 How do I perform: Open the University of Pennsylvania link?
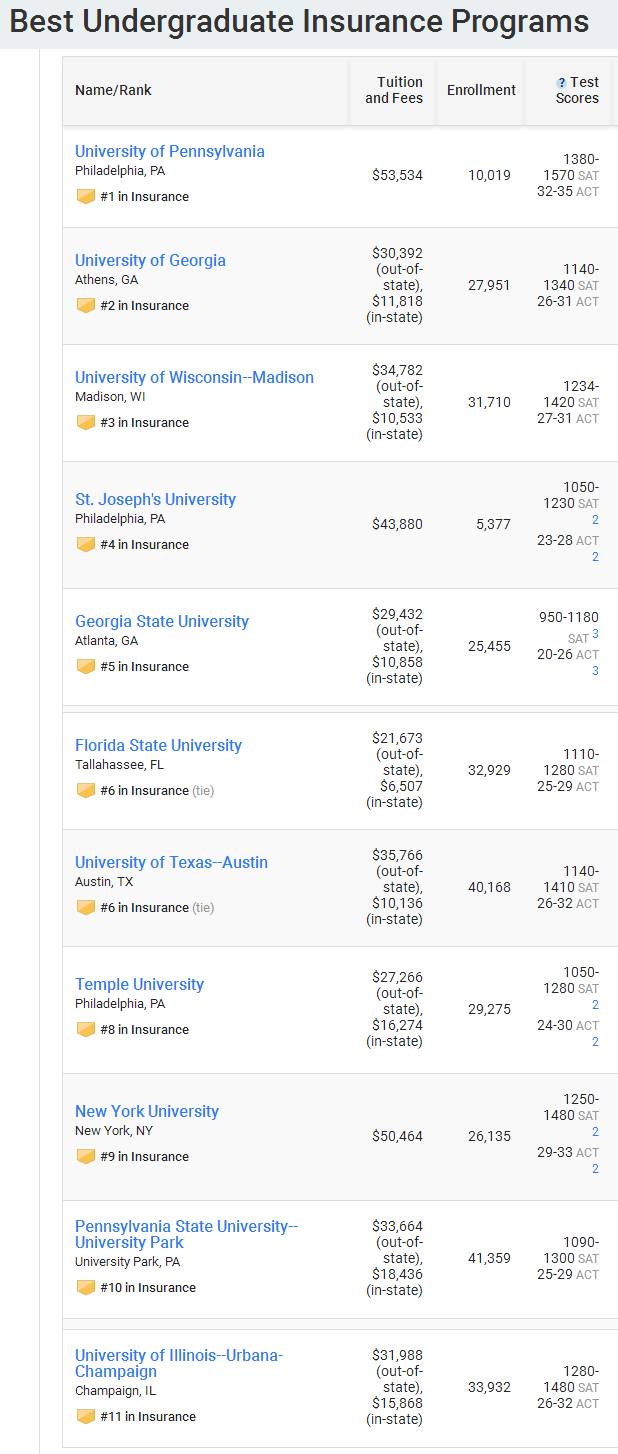tap(170, 151)
